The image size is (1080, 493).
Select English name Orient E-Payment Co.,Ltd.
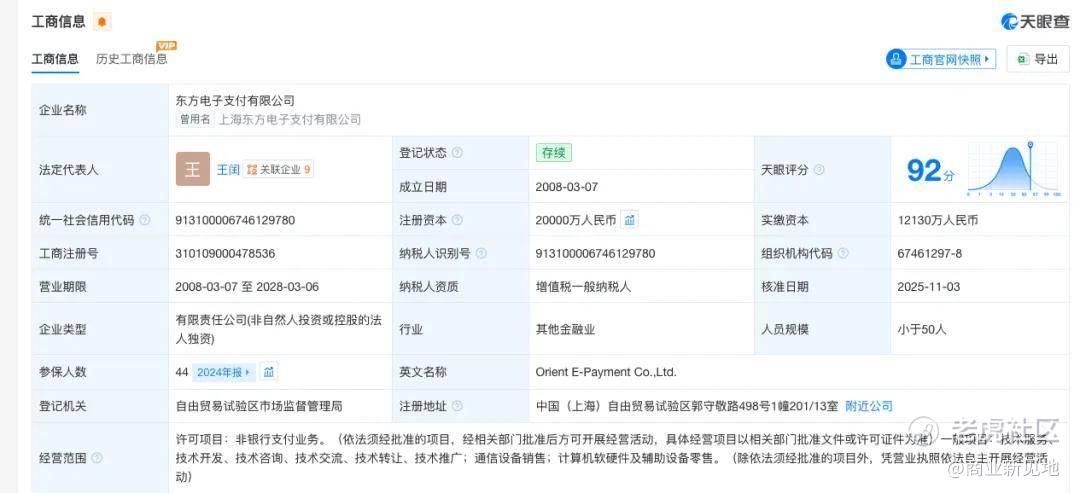[x=606, y=372]
